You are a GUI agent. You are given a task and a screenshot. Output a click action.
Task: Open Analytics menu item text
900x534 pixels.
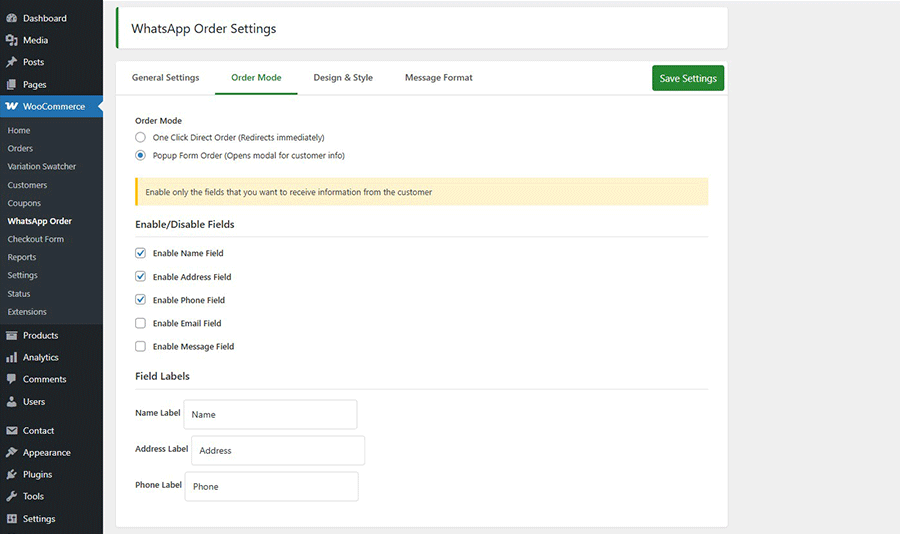click(41, 357)
